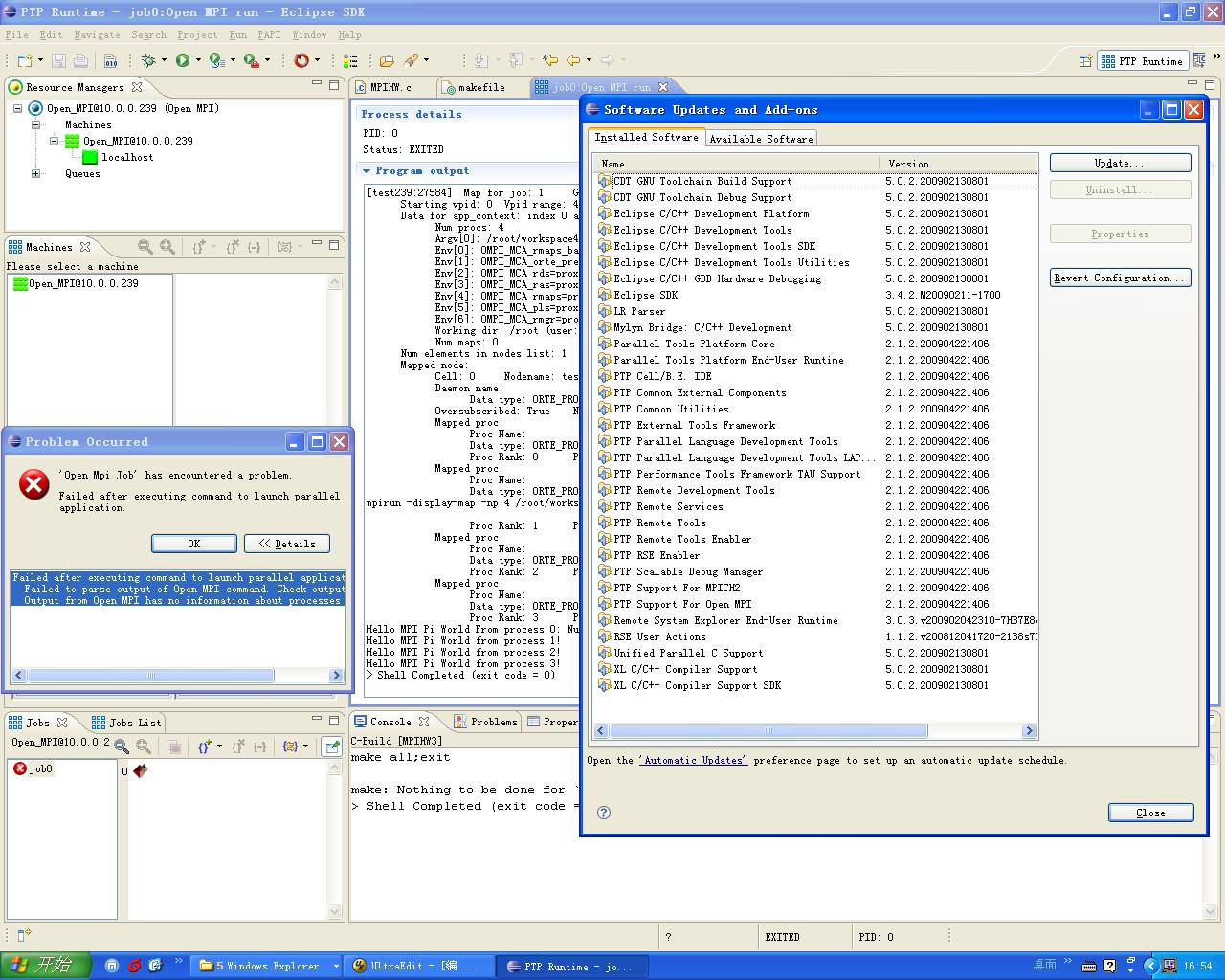The height and width of the screenshot is (980, 1225).
Task: Click the traffic-light list icon in toolbar
Action: coord(350,60)
